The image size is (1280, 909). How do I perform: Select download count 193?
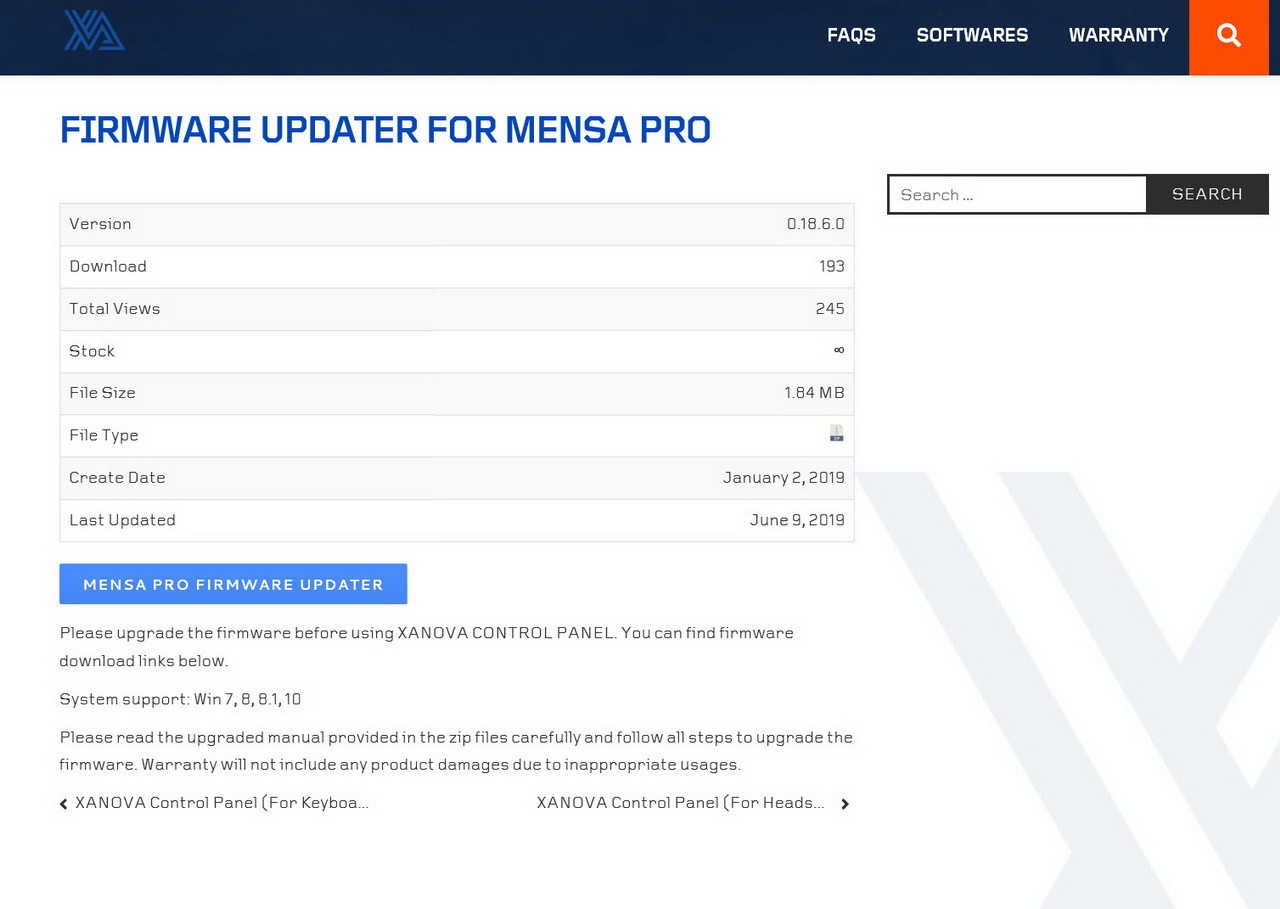point(832,266)
